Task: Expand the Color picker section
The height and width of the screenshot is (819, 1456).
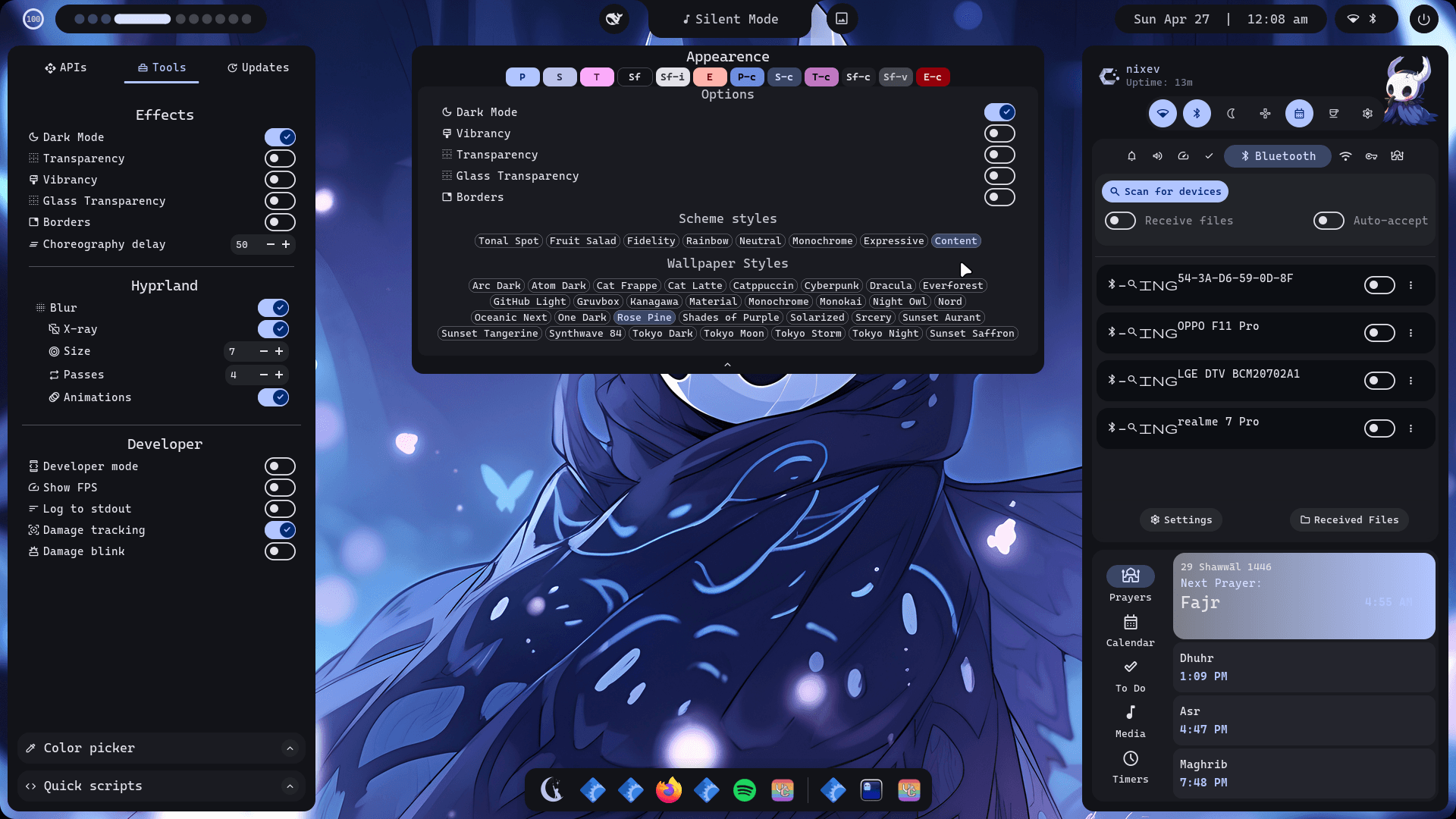Action: [x=290, y=748]
